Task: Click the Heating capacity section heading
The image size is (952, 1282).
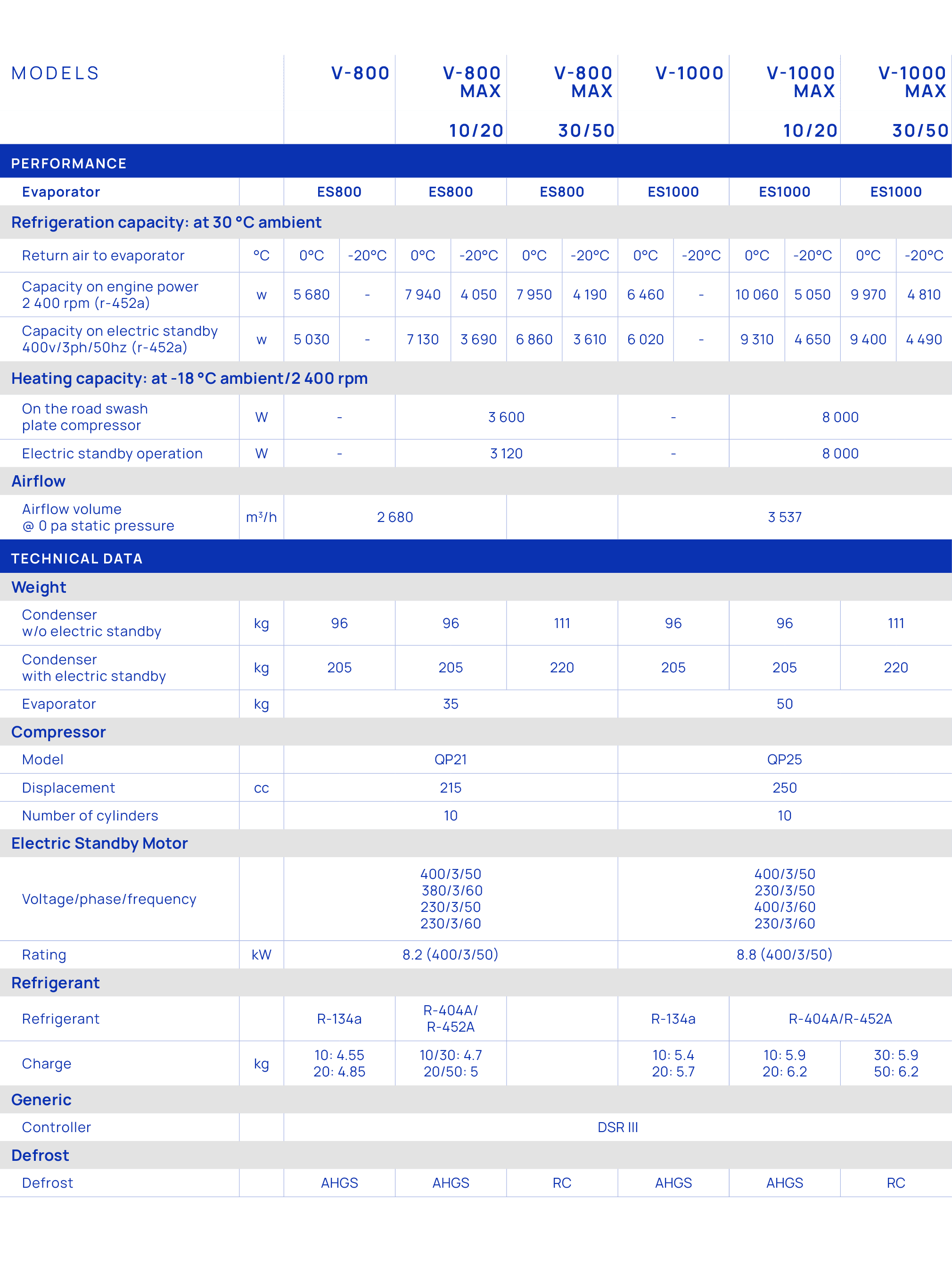Action: [x=189, y=379]
